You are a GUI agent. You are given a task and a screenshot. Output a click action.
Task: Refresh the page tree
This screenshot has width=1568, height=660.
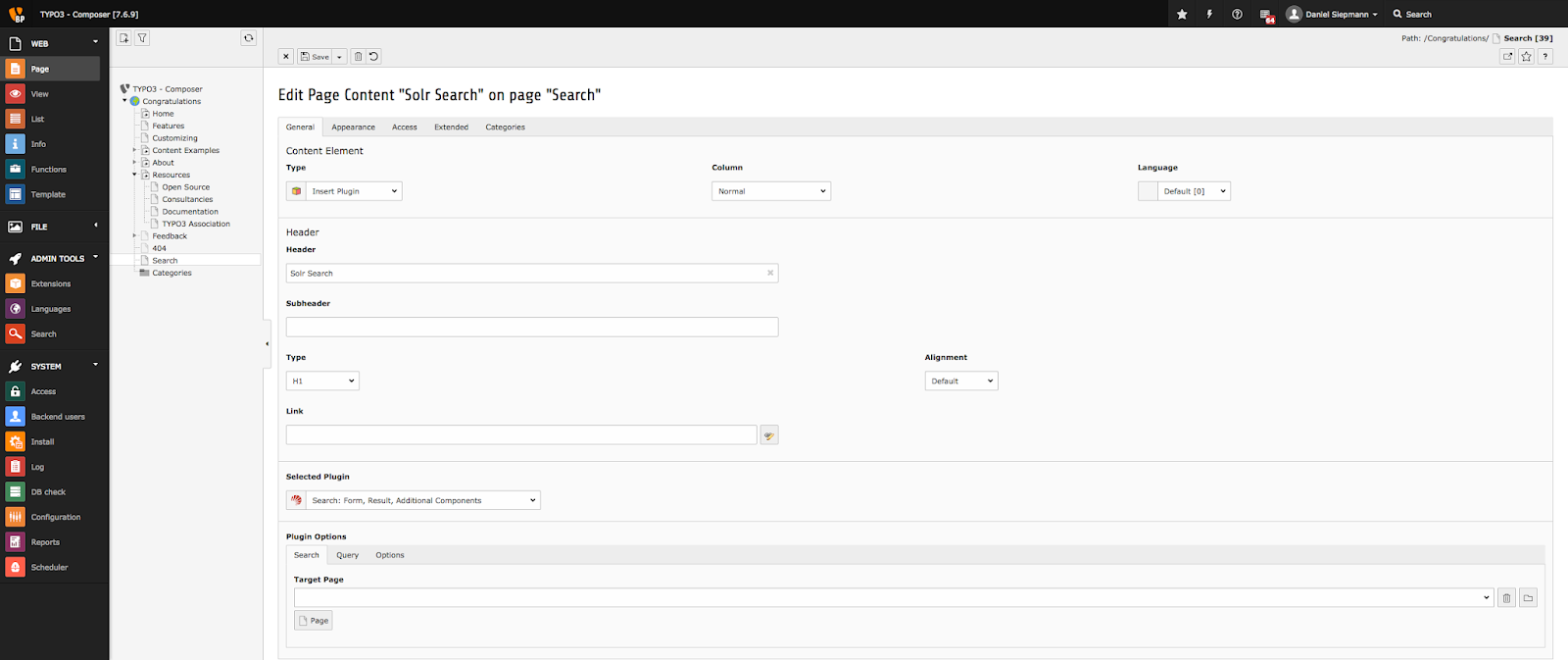tap(249, 38)
